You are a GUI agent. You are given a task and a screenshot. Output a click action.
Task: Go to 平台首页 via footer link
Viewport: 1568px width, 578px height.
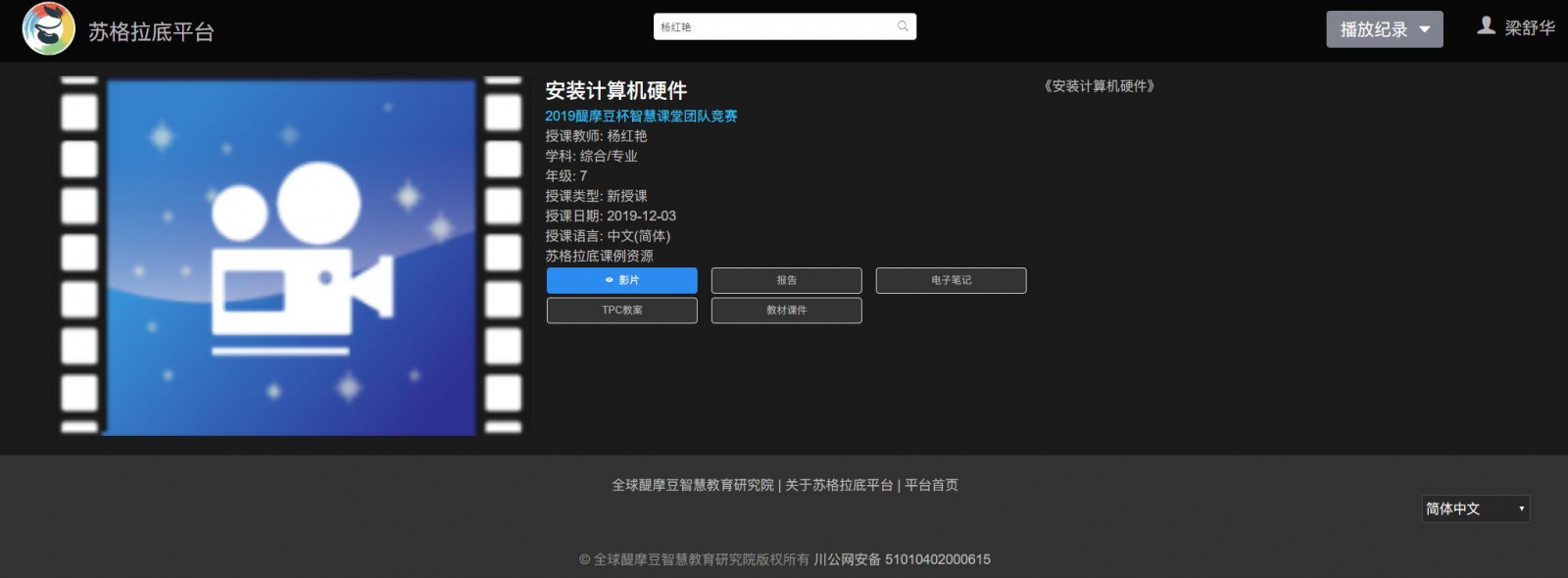[x=931, y=485]
